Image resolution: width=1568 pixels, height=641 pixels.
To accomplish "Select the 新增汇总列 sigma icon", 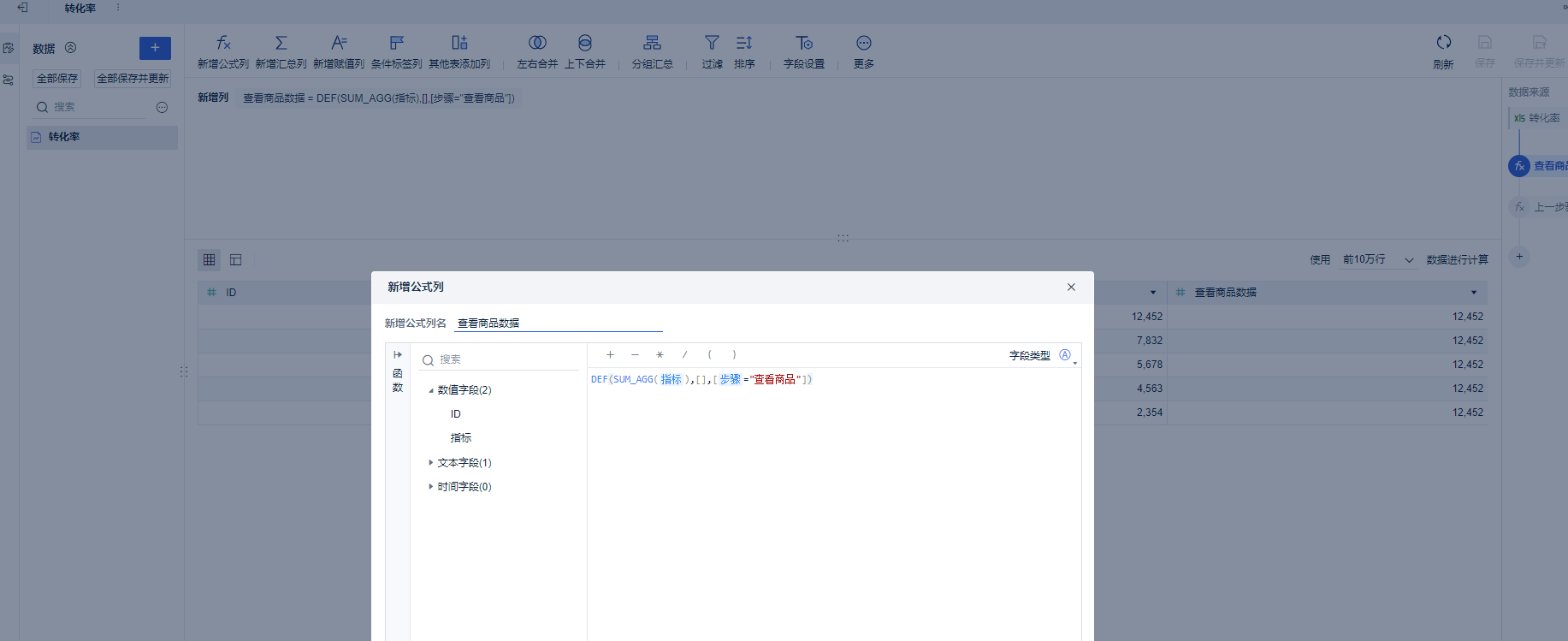I will [x=281, y=43].
